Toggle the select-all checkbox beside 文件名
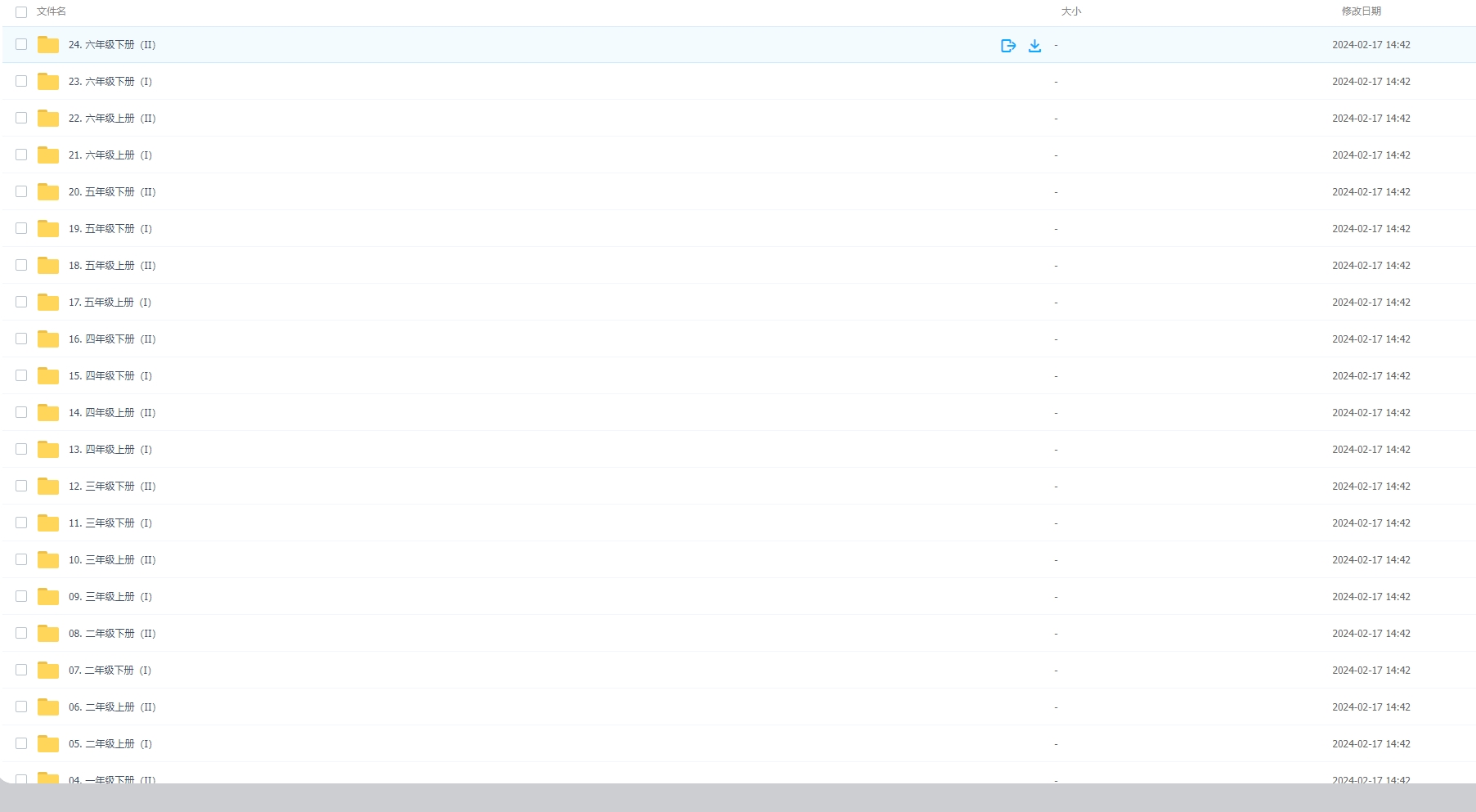This screenshot has height=812, width=1476. (21, 12)
